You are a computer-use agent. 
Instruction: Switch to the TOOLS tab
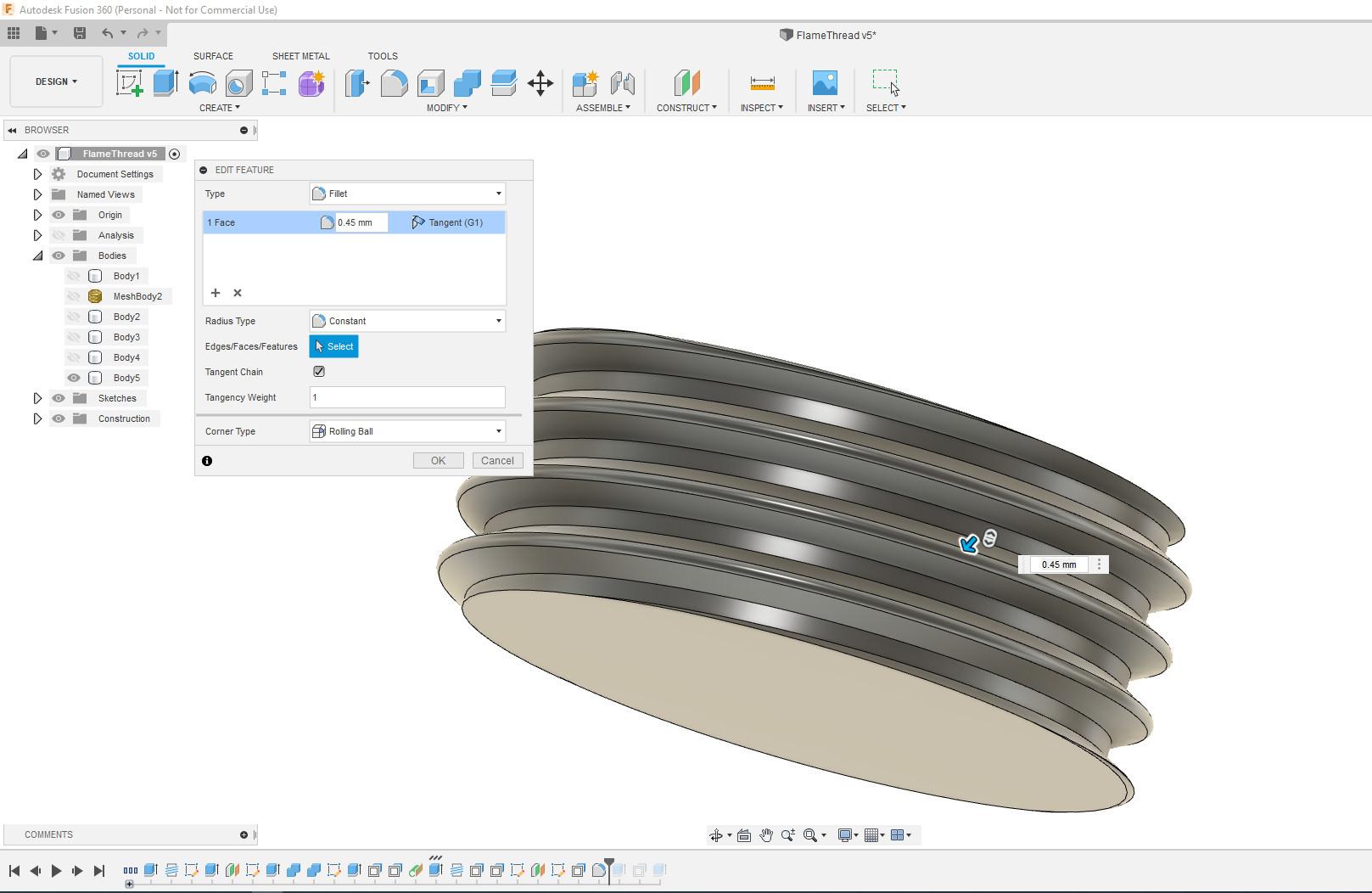point(383,56)
